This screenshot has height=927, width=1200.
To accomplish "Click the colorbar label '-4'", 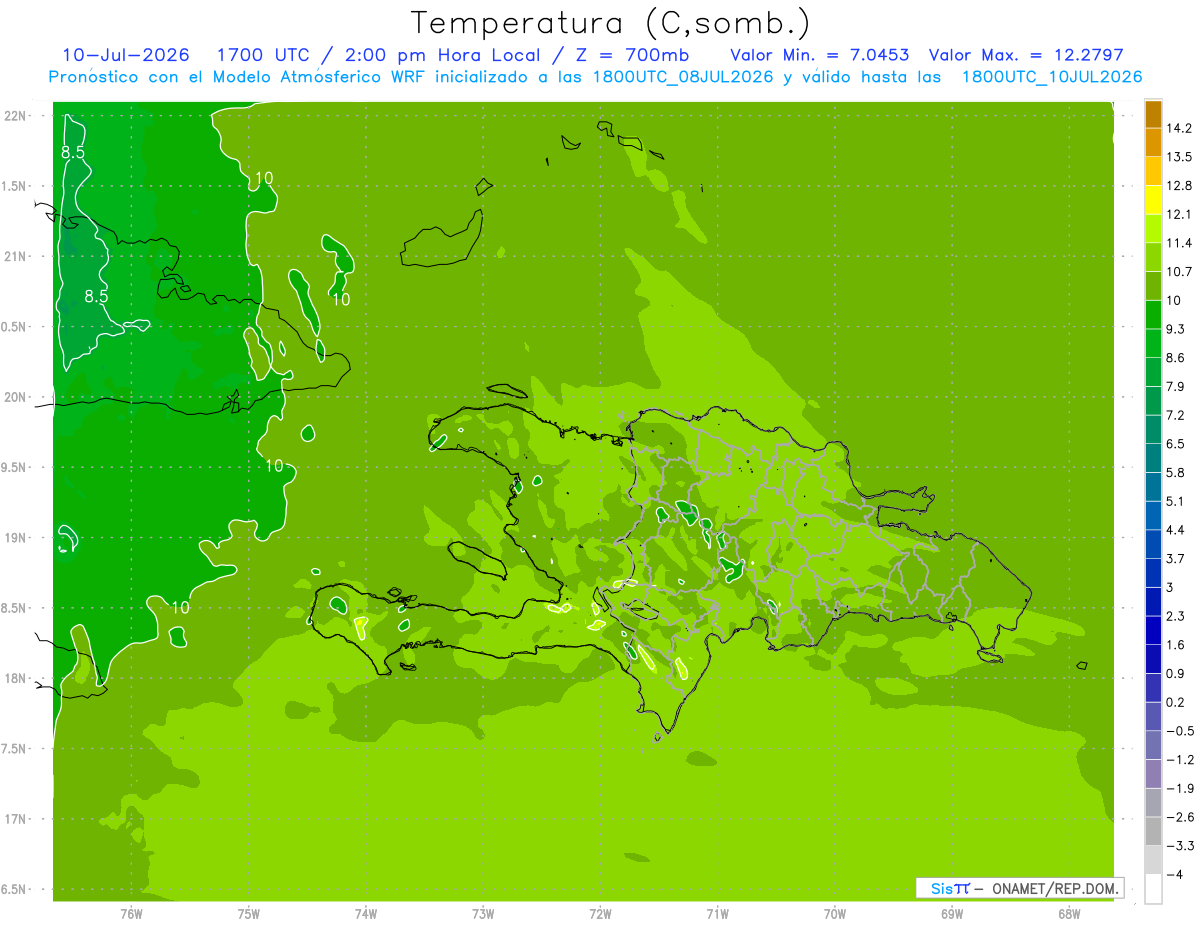I will pyautogui.click(x=1173, y=875).
